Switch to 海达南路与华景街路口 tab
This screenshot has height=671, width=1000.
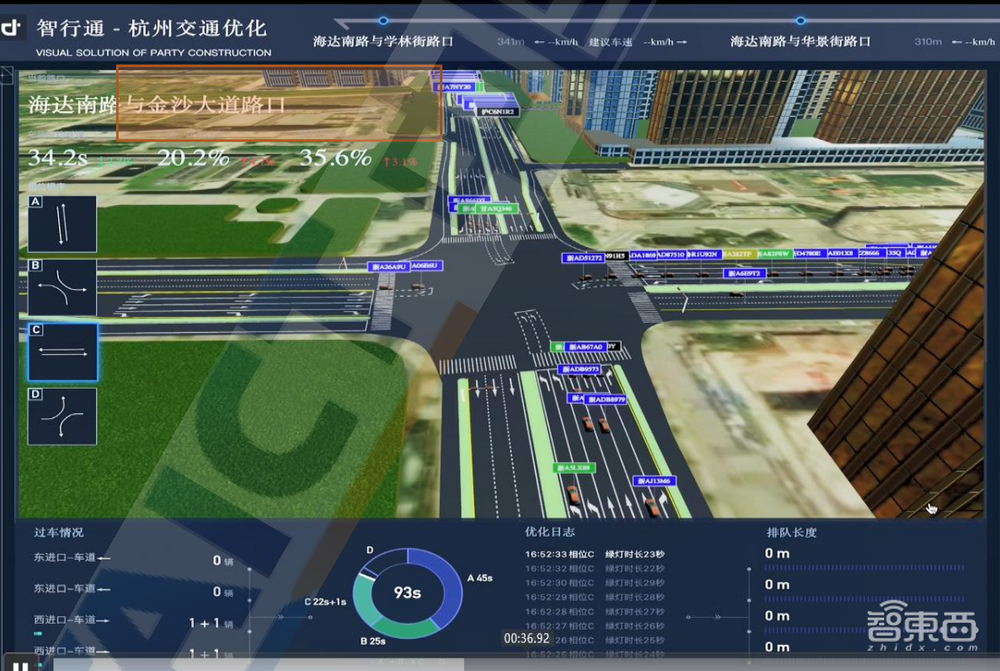coord(799,40)
